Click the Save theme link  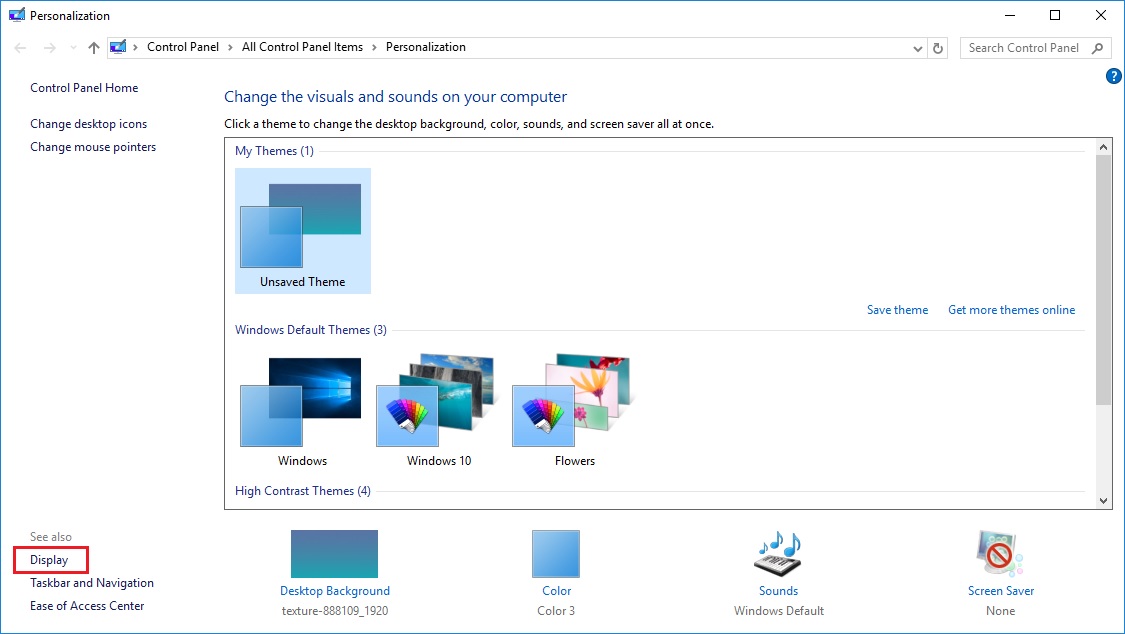coord(897,310)
